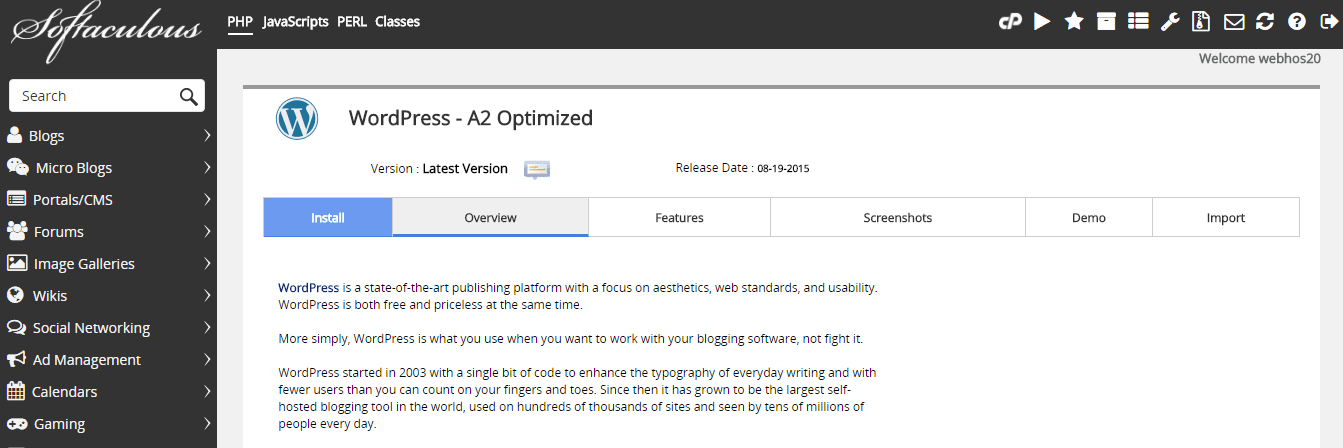Screen dimensions: 1343x448
Task: Click the Image Galleries picture icon
Action: (16, 263)
